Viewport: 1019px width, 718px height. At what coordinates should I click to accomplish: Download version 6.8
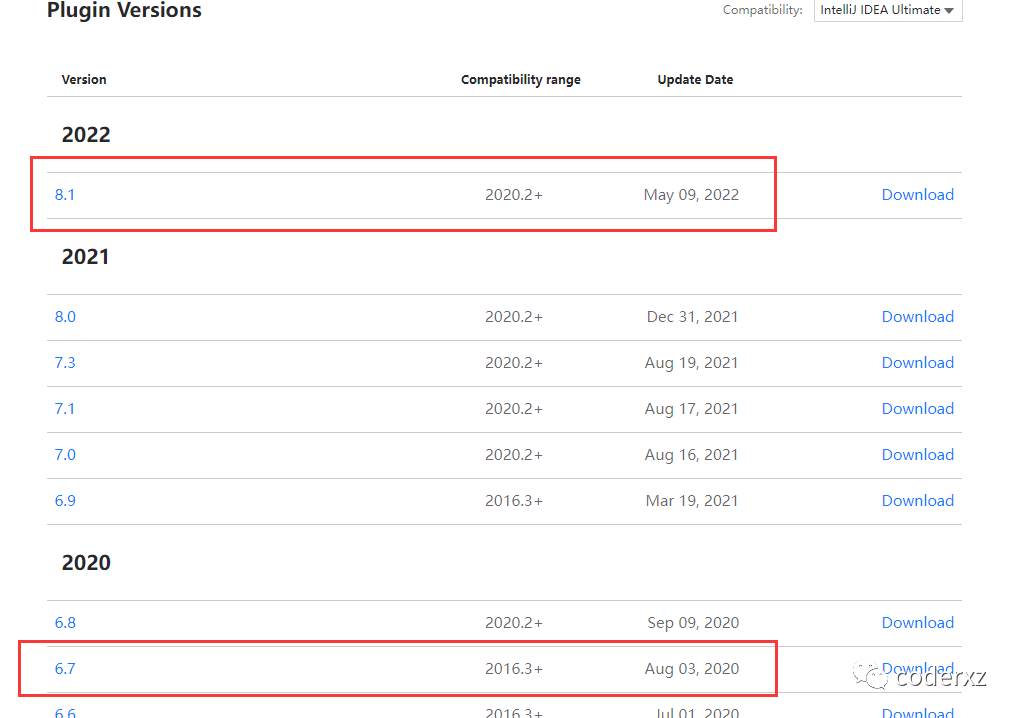tap(918, 623)
